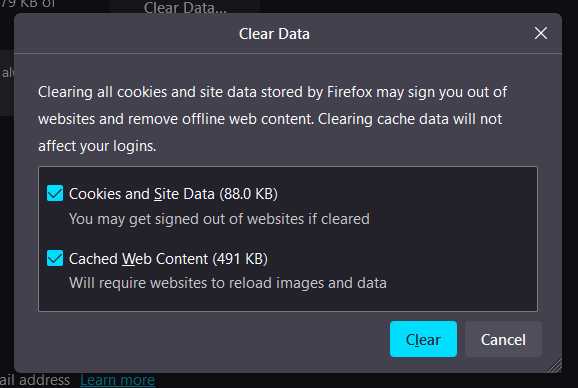Screen dimensions: 578x388
Task: Close the Clear Data dialog with X
Action: point(540,33)
